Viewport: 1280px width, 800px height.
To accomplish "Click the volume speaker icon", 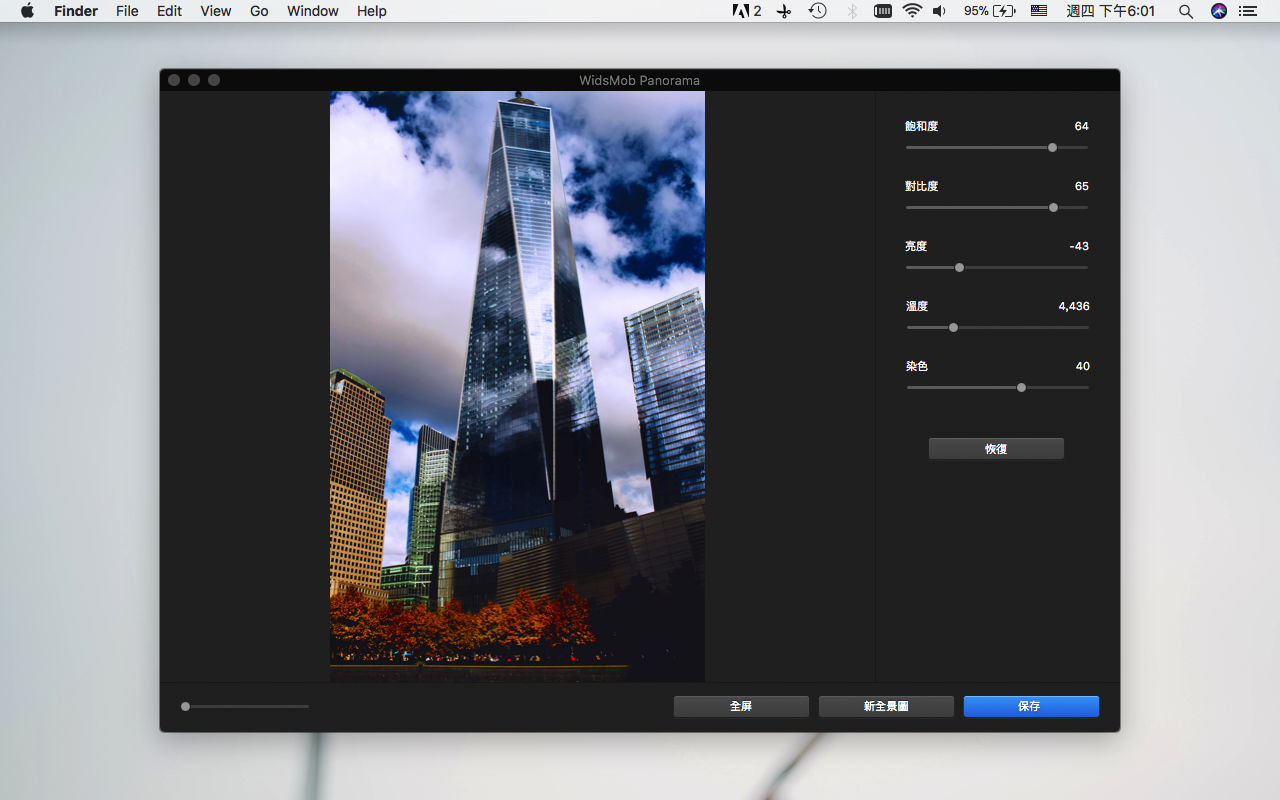I will pos(939,11).
